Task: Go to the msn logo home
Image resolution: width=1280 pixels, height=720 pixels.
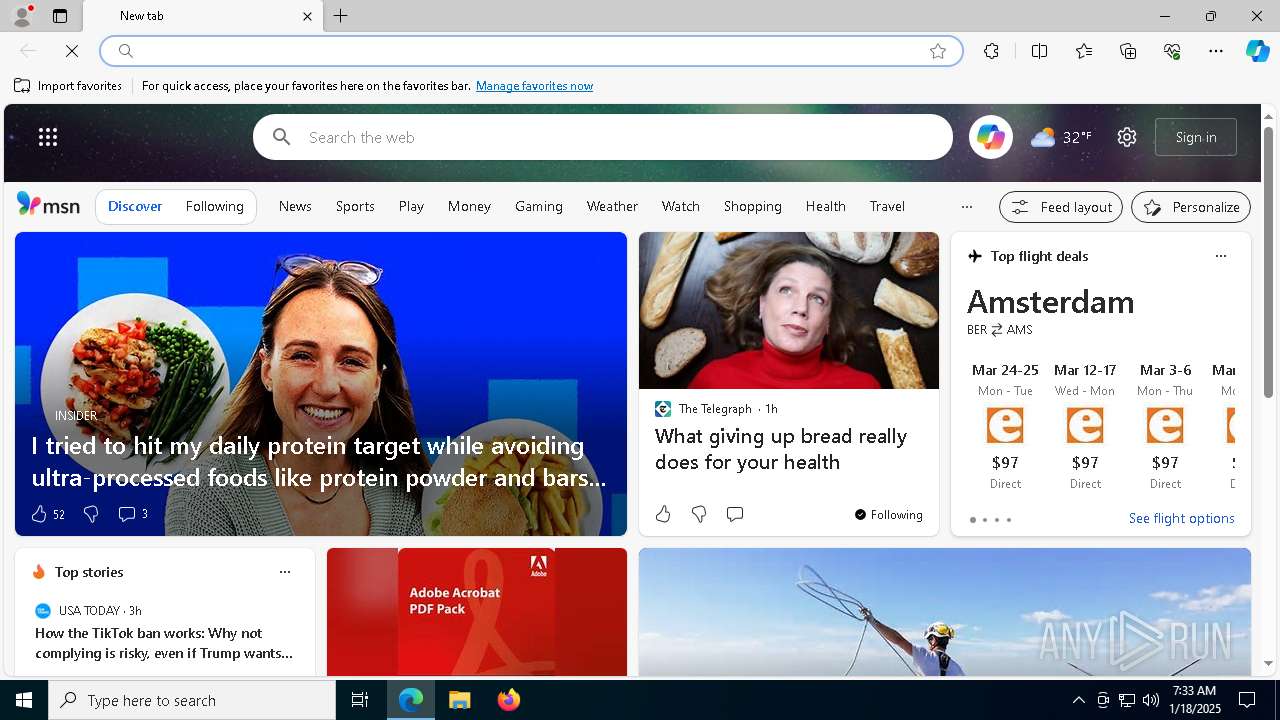Action: tap(48, 205)
